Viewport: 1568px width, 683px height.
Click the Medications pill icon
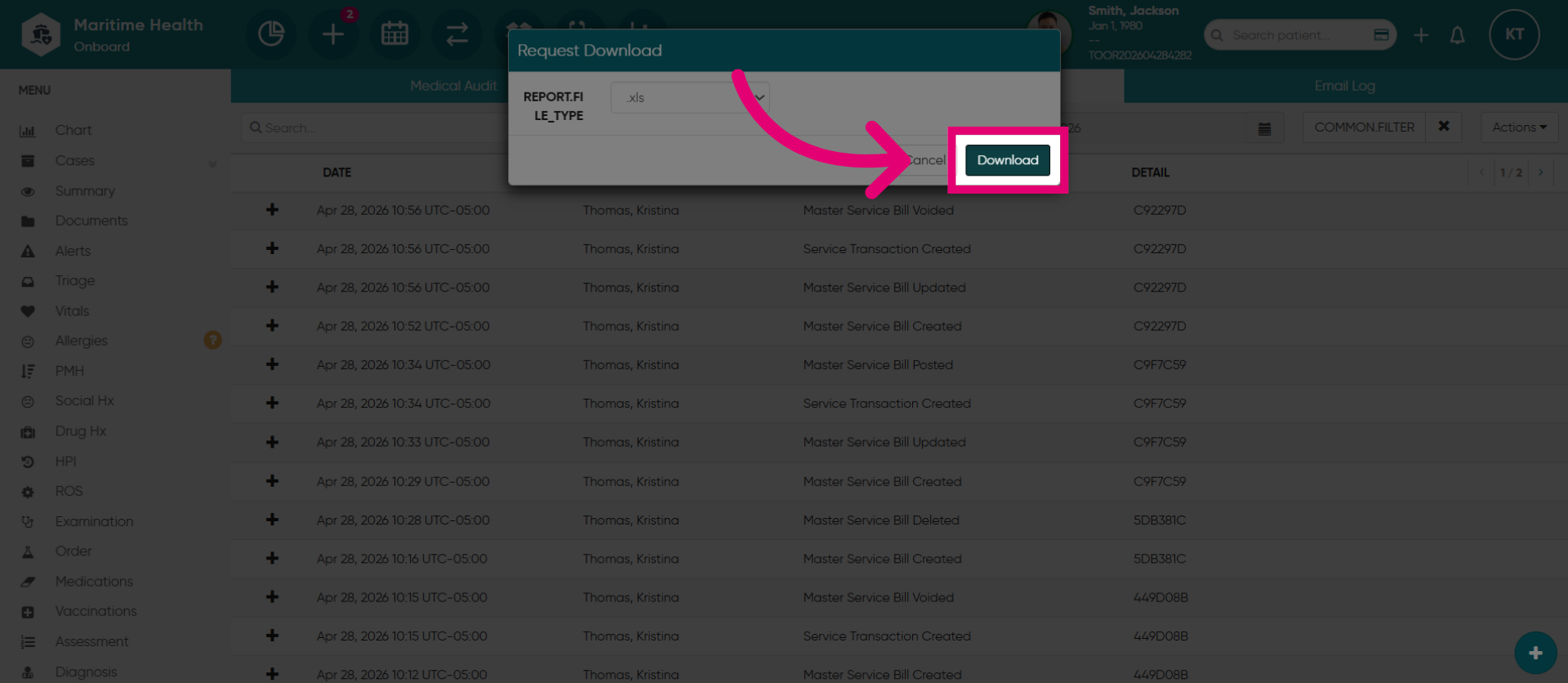[28, 582]
